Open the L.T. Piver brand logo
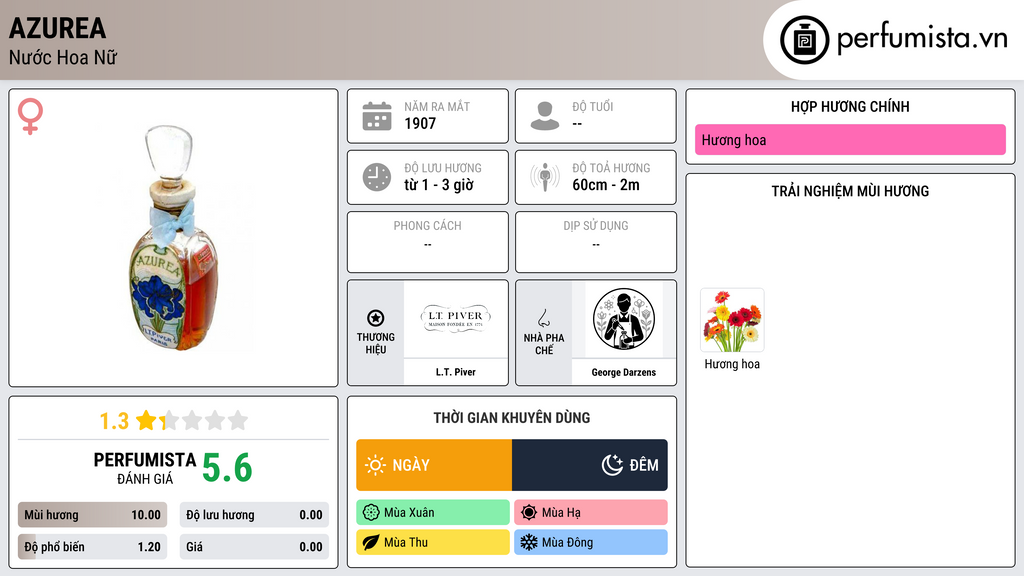 (456, 319)
